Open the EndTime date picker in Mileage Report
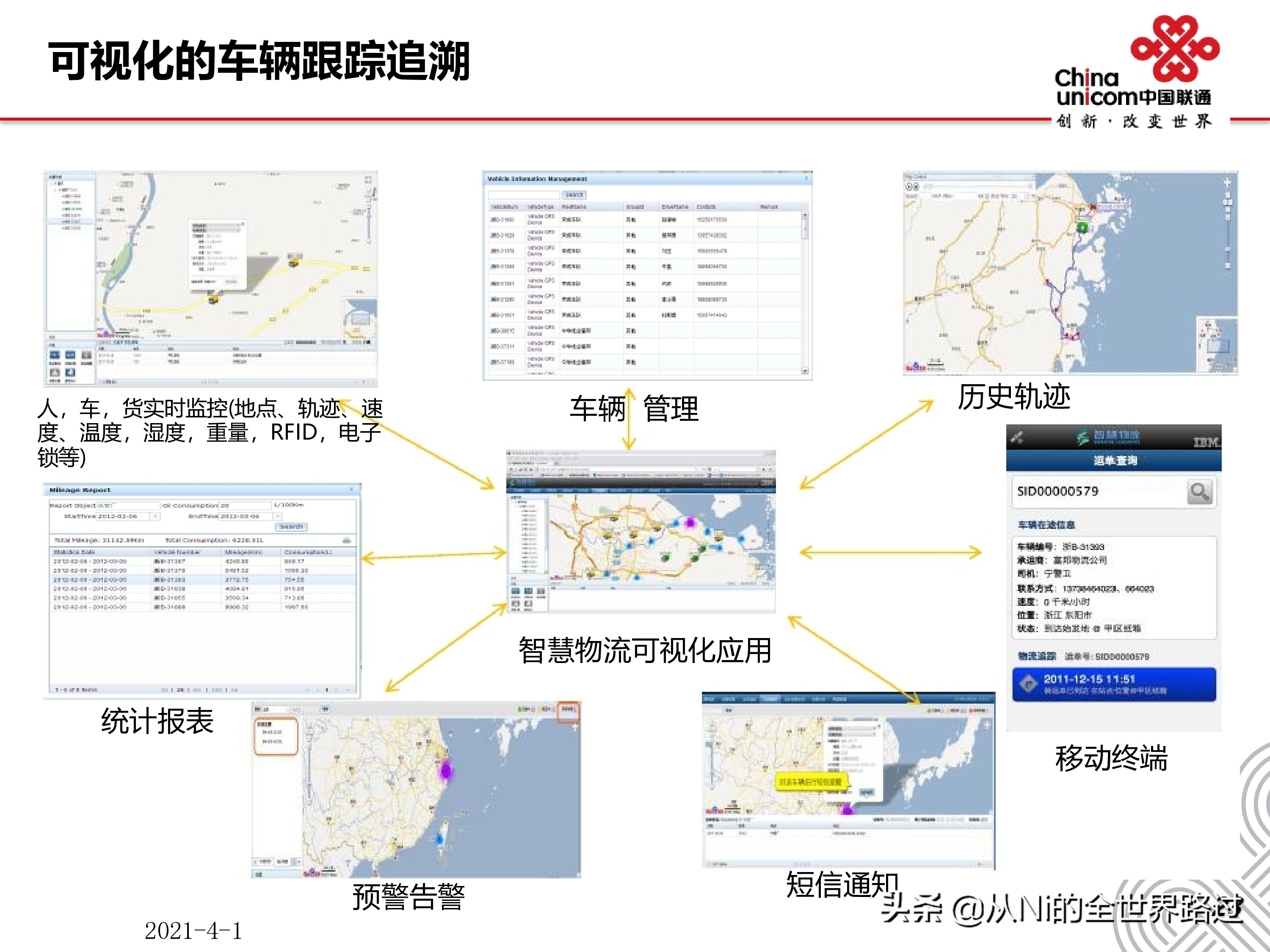1270x952 pixels. coord(278,517)
